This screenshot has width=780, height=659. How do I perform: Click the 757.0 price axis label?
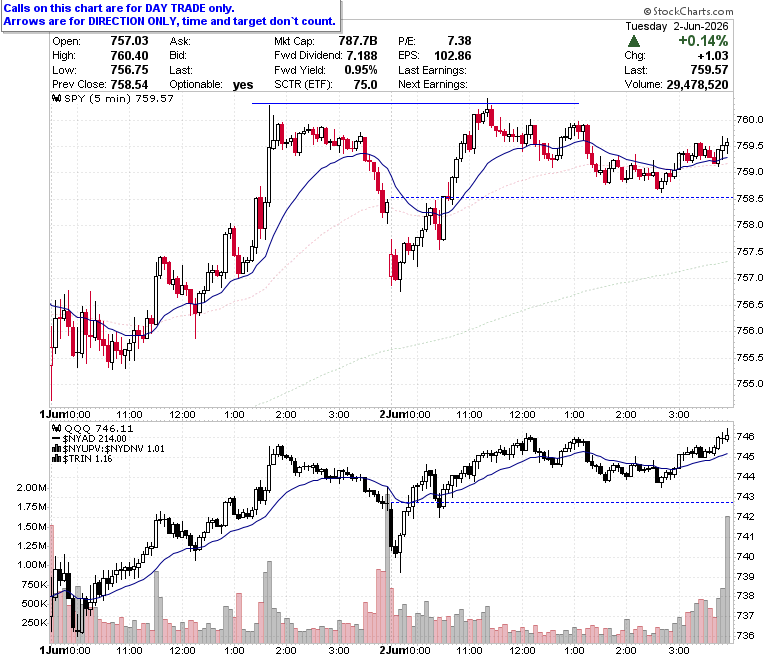[x=750, y=278]
